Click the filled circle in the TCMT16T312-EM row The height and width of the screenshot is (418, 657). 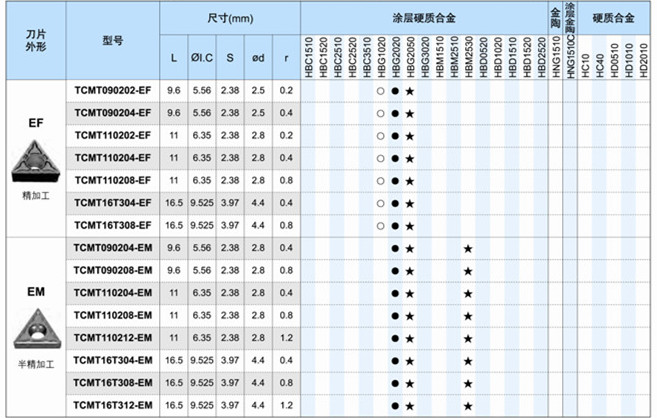(395, 406)
